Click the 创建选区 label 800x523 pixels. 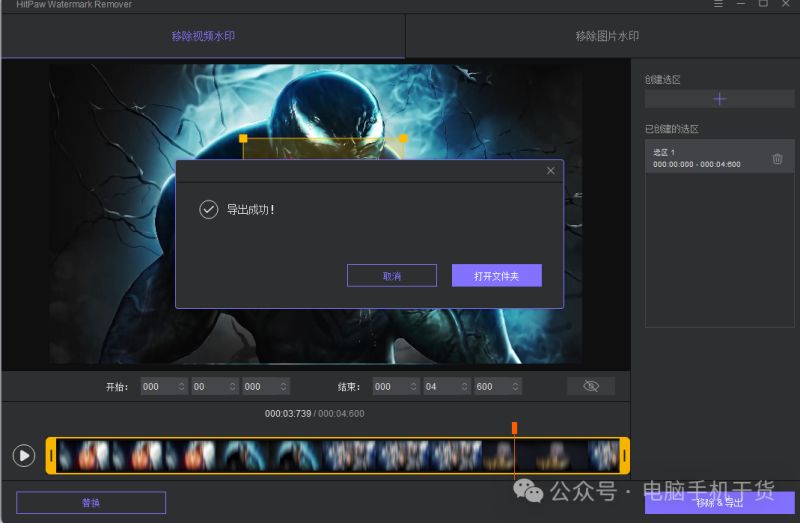pos(662,80)
